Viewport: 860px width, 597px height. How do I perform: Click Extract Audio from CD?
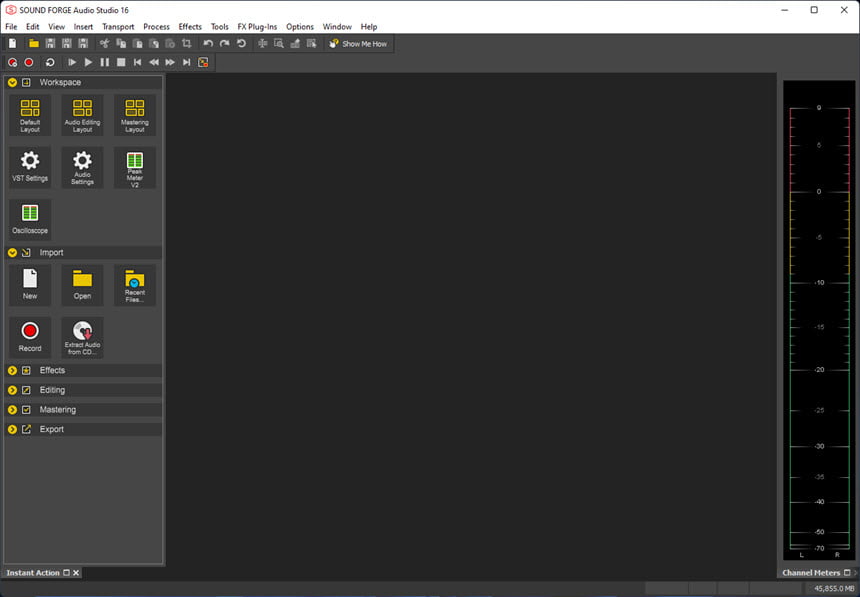point(82,337)
